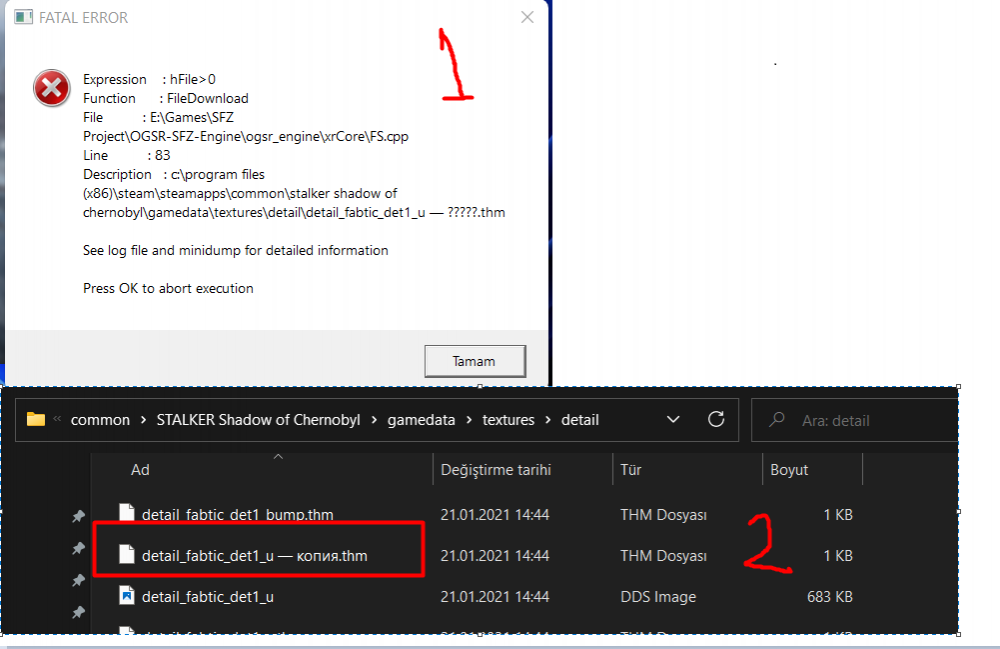This screenshot has height=649, width=1000.
Task: Click the red error icon in dialog
Action: click(x=52, y=88)
